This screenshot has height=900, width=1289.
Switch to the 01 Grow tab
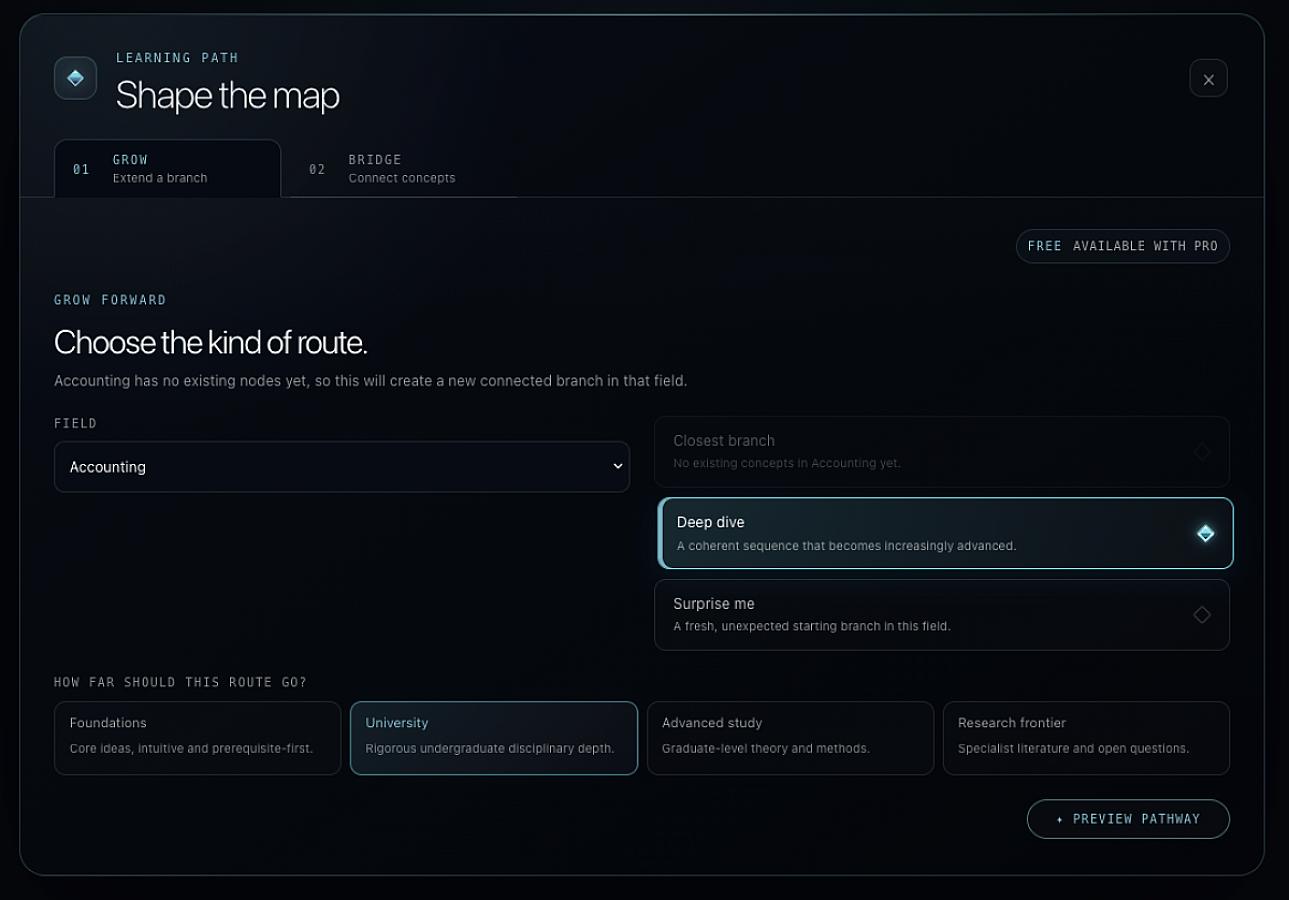168,168
